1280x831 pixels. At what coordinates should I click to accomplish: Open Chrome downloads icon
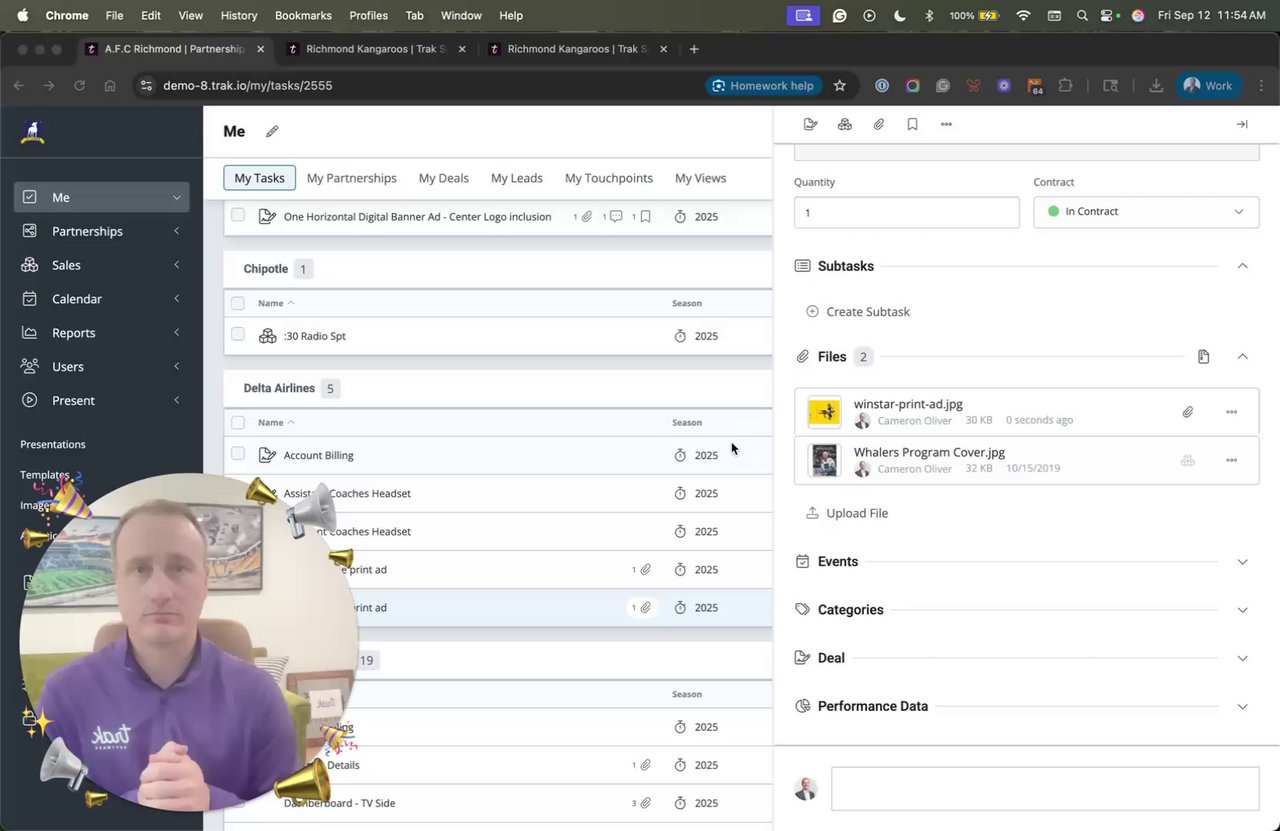point(1156,86)
